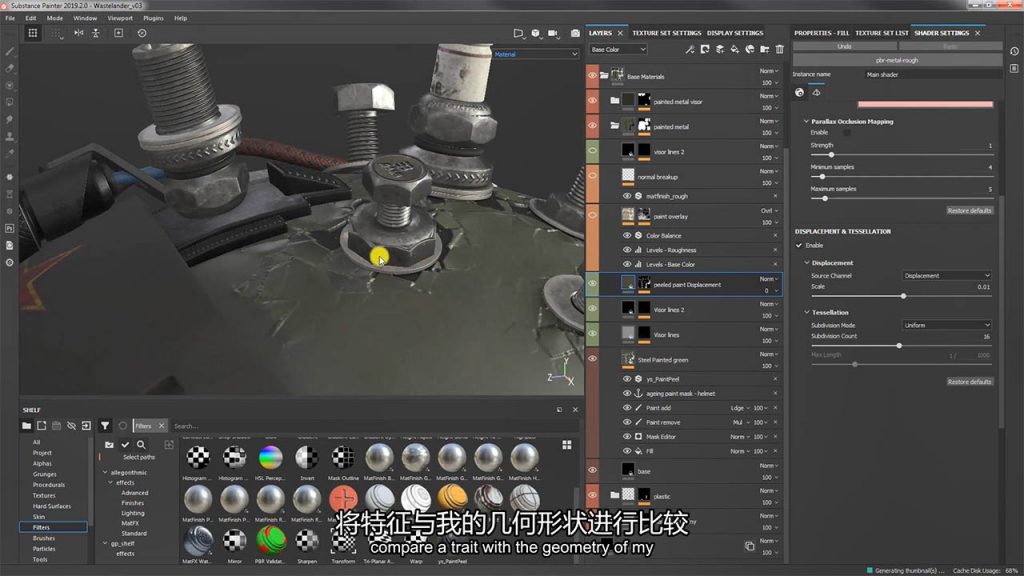Click the mirror symmetry toolbar icon
Screen dimensions: 1024x576
(x=78, y=33)
